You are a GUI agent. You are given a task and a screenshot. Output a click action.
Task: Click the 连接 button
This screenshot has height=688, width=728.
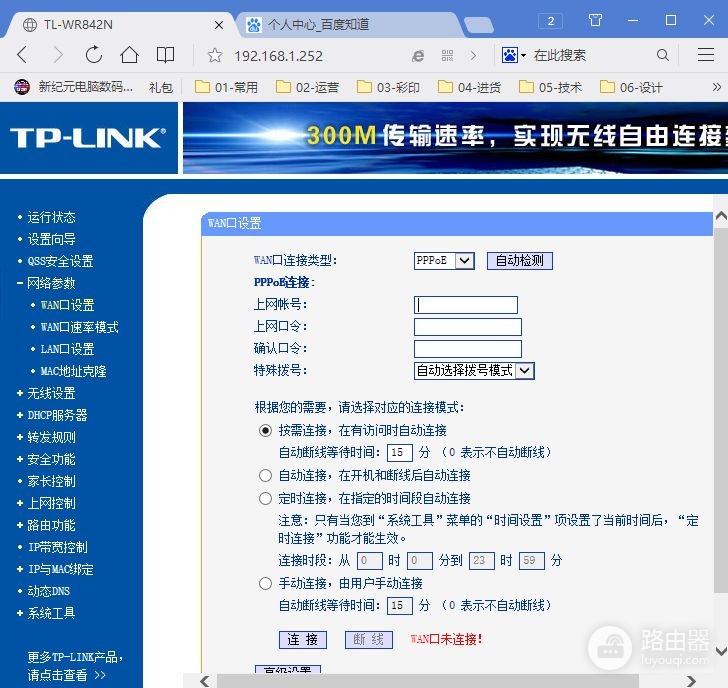(x=303, y=640)
